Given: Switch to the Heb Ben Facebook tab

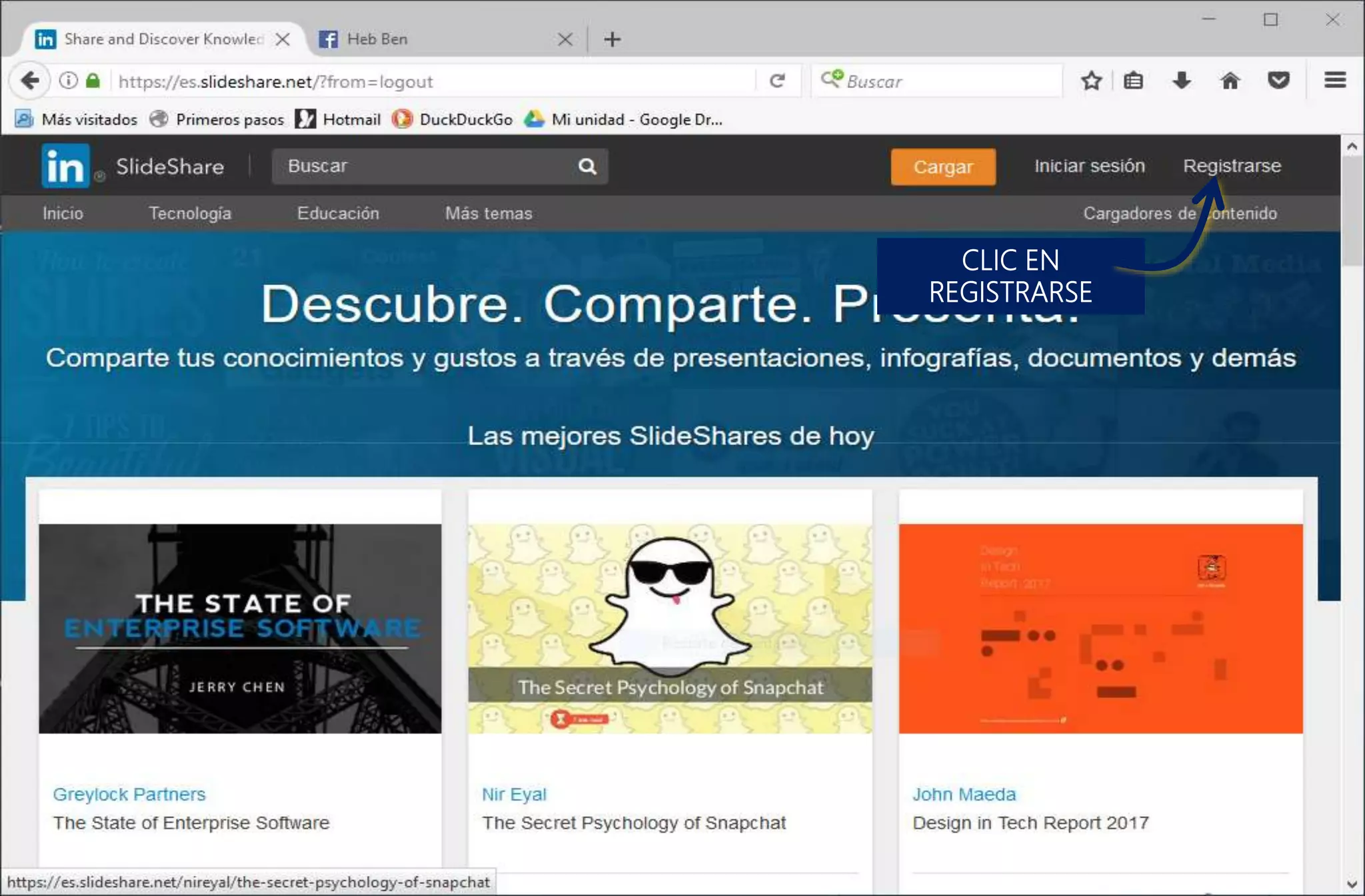Looking at the screenshot, I should (x=377, y=39).
